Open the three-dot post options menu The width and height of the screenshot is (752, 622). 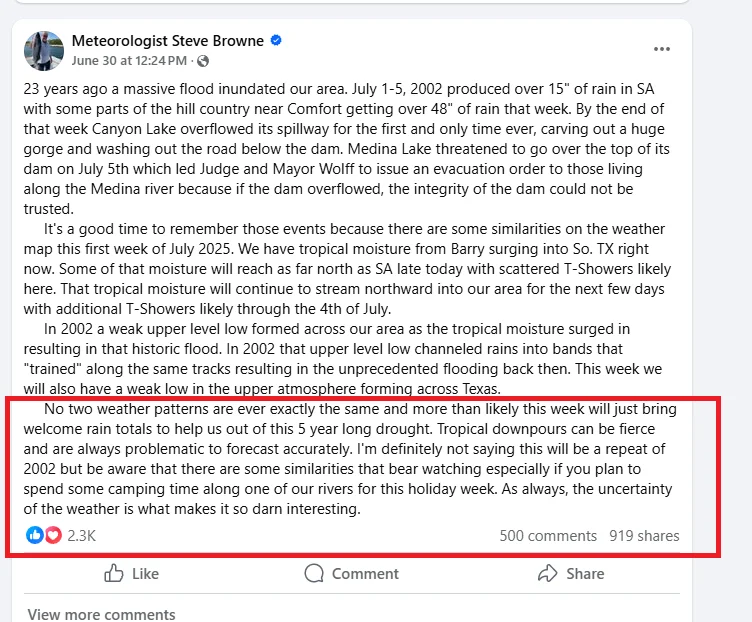661,49
